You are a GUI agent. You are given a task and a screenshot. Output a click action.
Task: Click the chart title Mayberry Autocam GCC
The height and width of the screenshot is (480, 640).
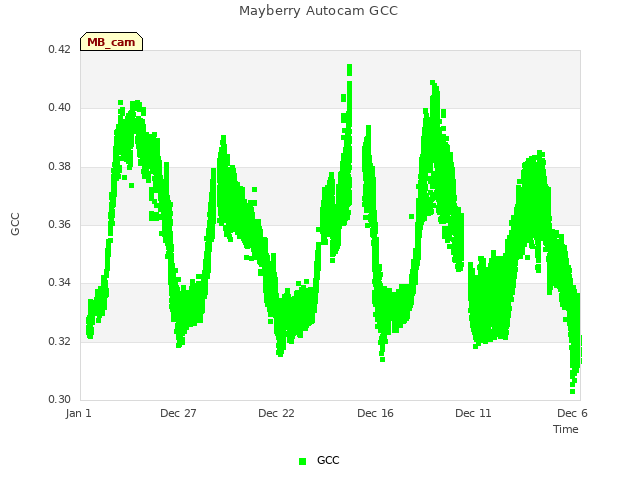pos(318,11)
